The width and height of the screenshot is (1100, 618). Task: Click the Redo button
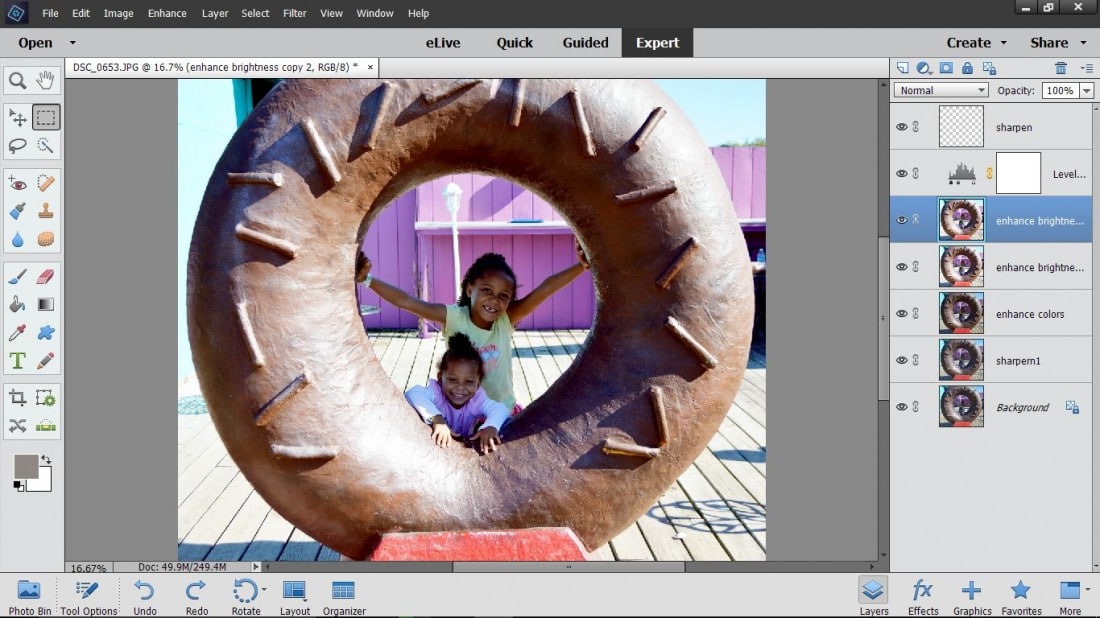[x=196, y=598]
